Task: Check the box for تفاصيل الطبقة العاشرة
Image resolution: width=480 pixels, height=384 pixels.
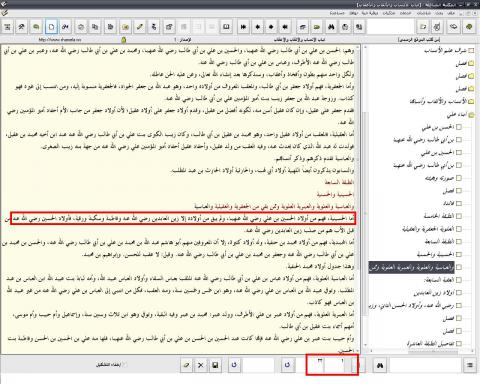Action: (x=459, y=343)
